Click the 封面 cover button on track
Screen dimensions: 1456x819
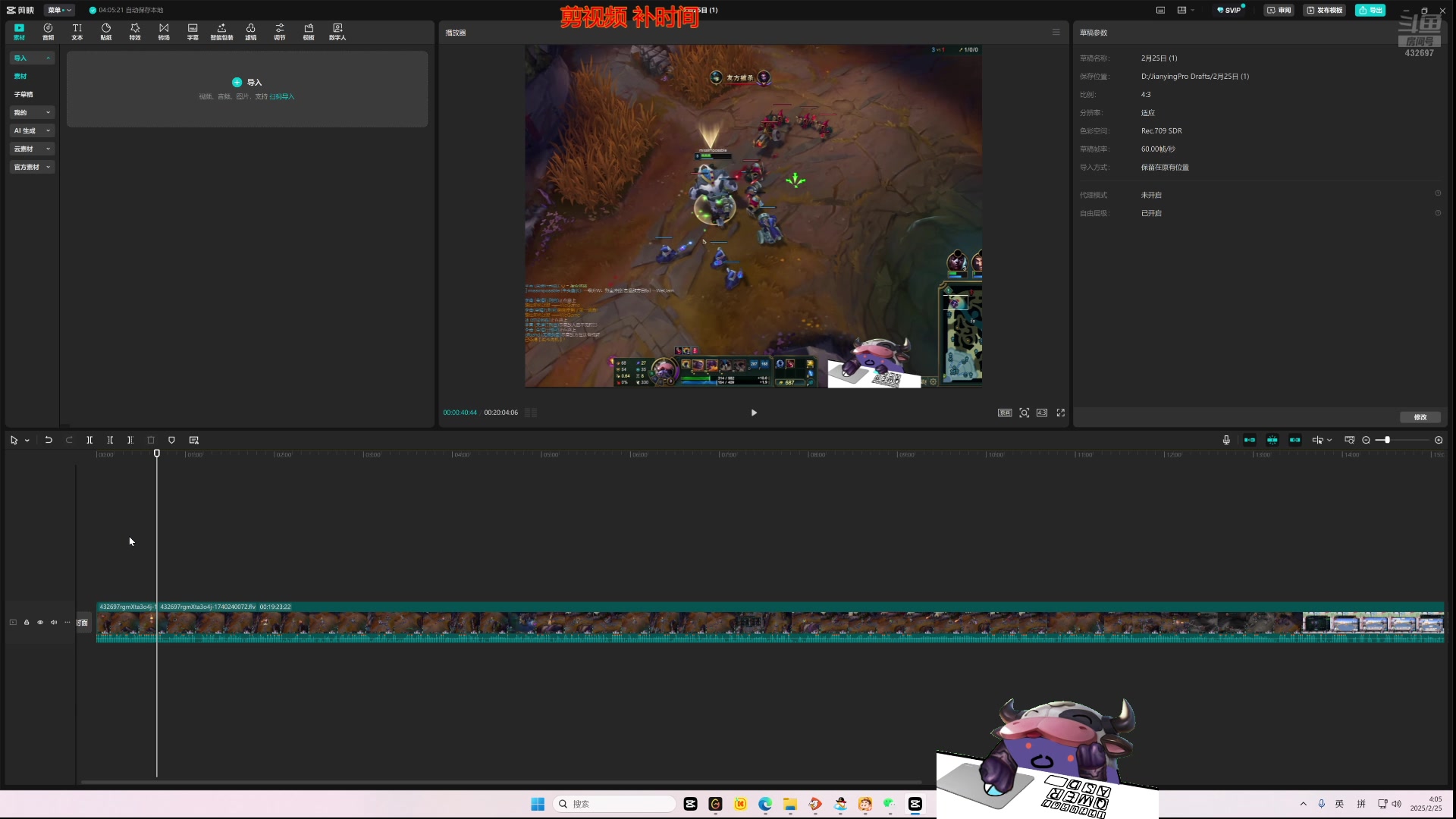(83, 623)
